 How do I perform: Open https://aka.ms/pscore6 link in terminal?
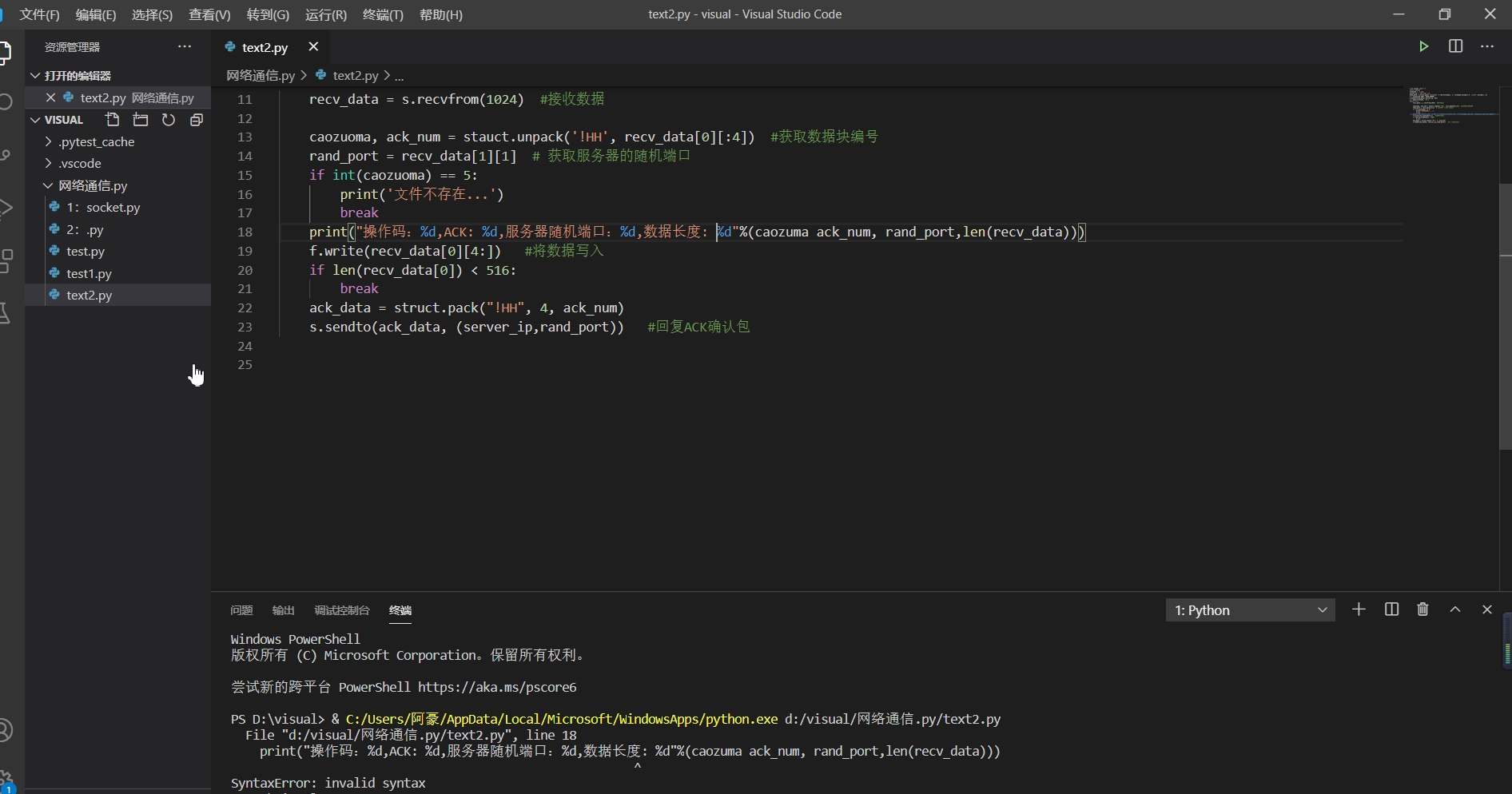click(497, 687)
